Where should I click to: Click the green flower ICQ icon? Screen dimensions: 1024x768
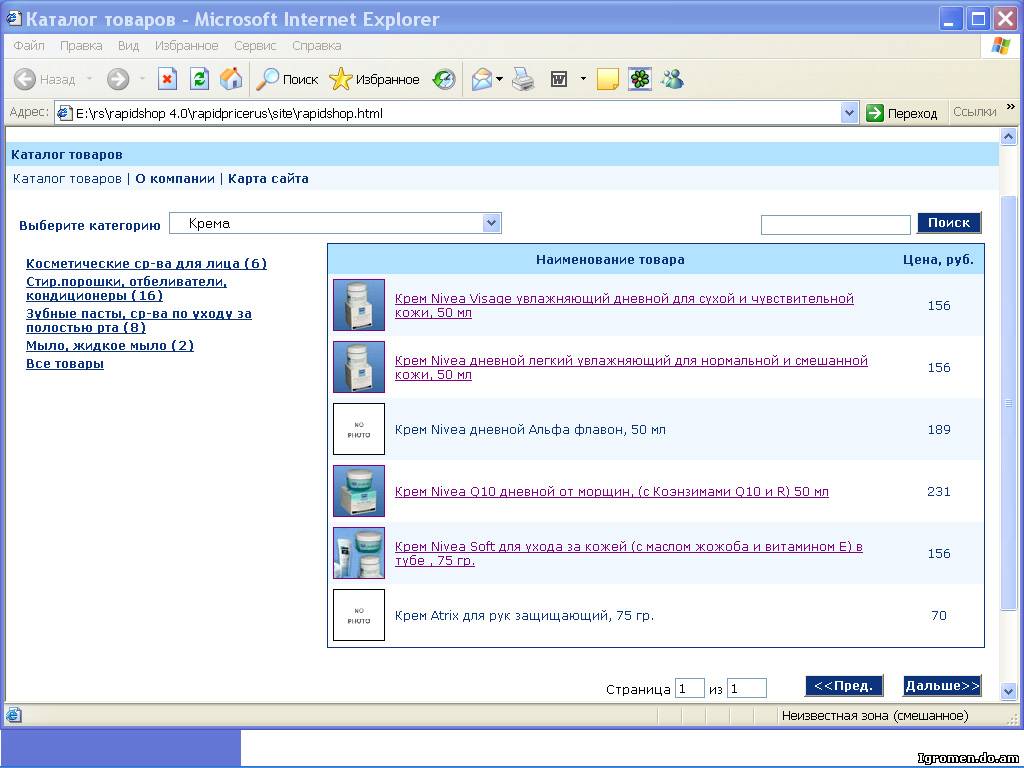640,80
